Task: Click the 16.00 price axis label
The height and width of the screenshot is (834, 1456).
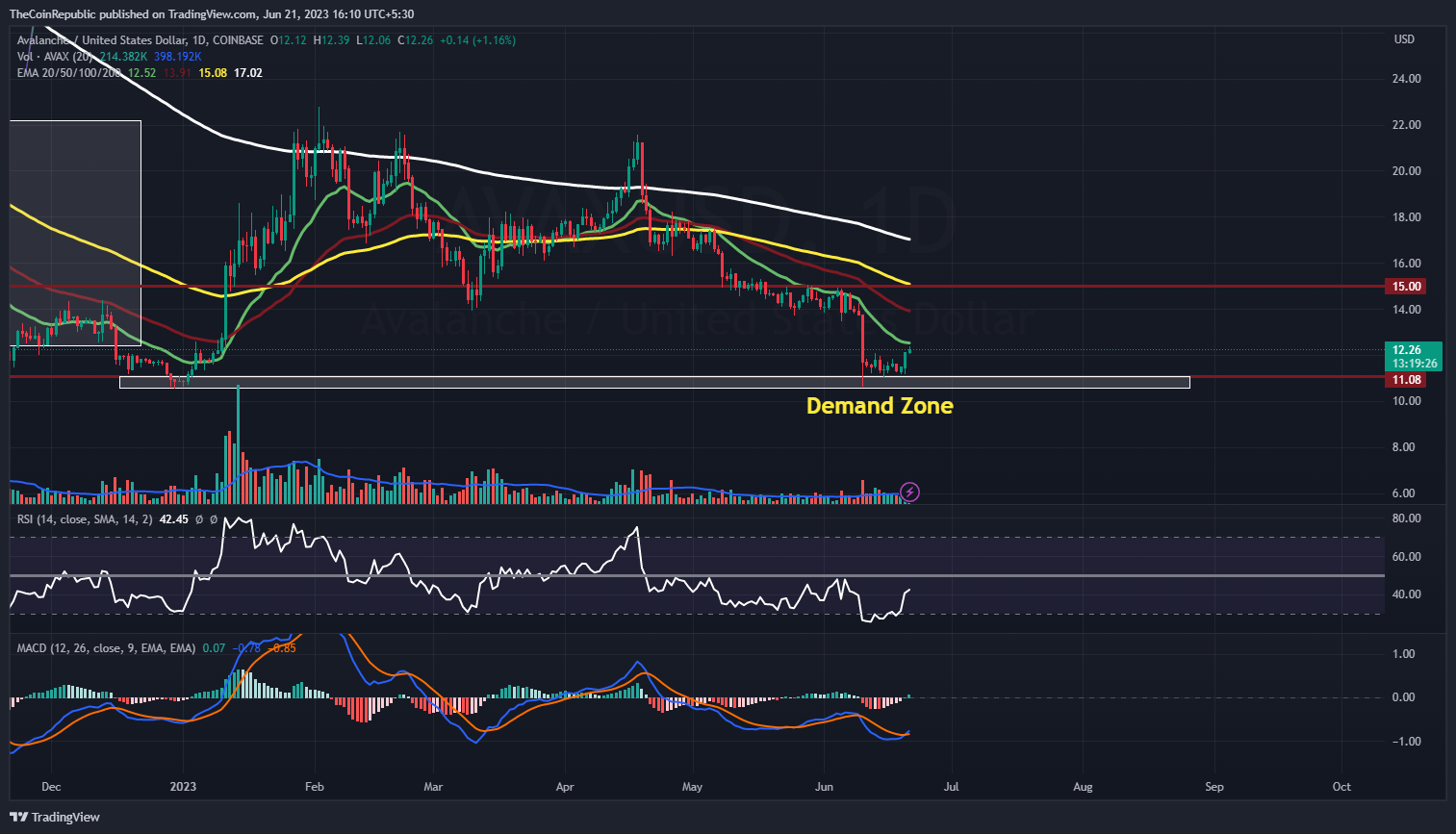Action: click(1407, 264)
